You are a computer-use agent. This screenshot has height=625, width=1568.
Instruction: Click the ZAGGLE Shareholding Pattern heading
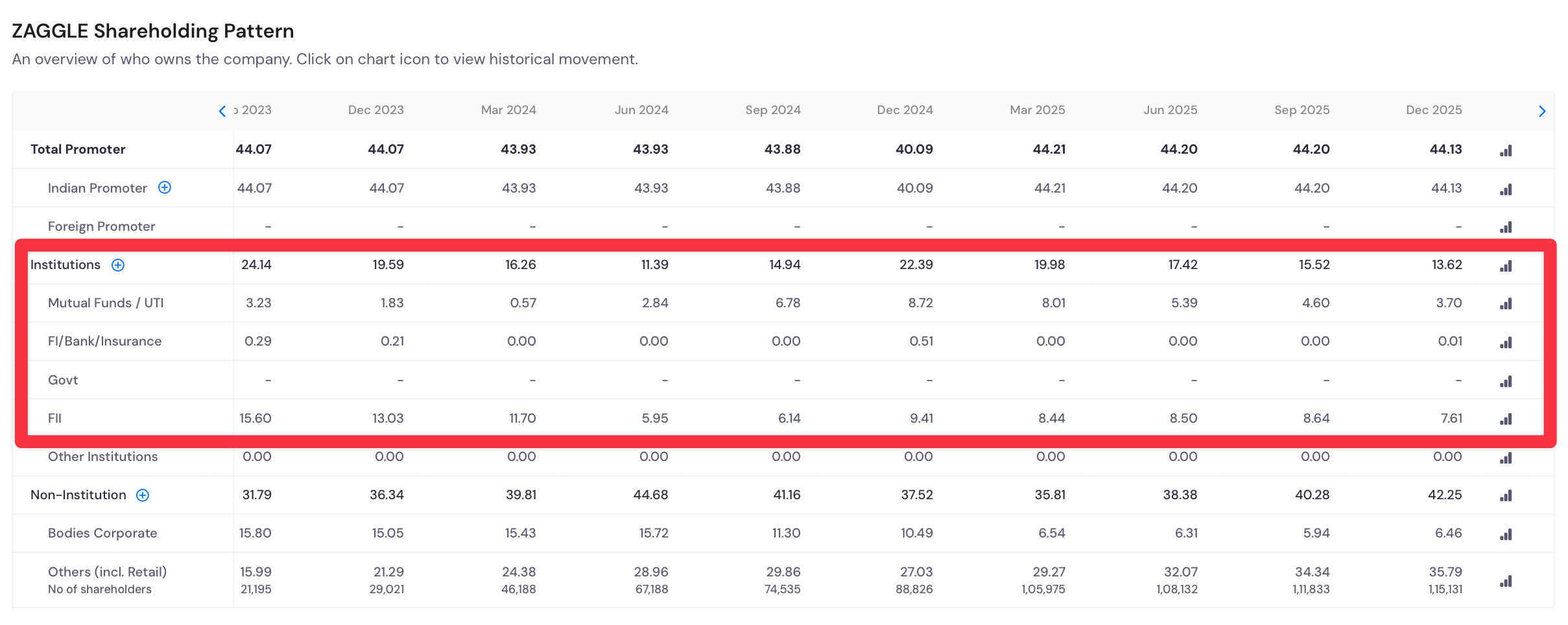click(153, 31)
